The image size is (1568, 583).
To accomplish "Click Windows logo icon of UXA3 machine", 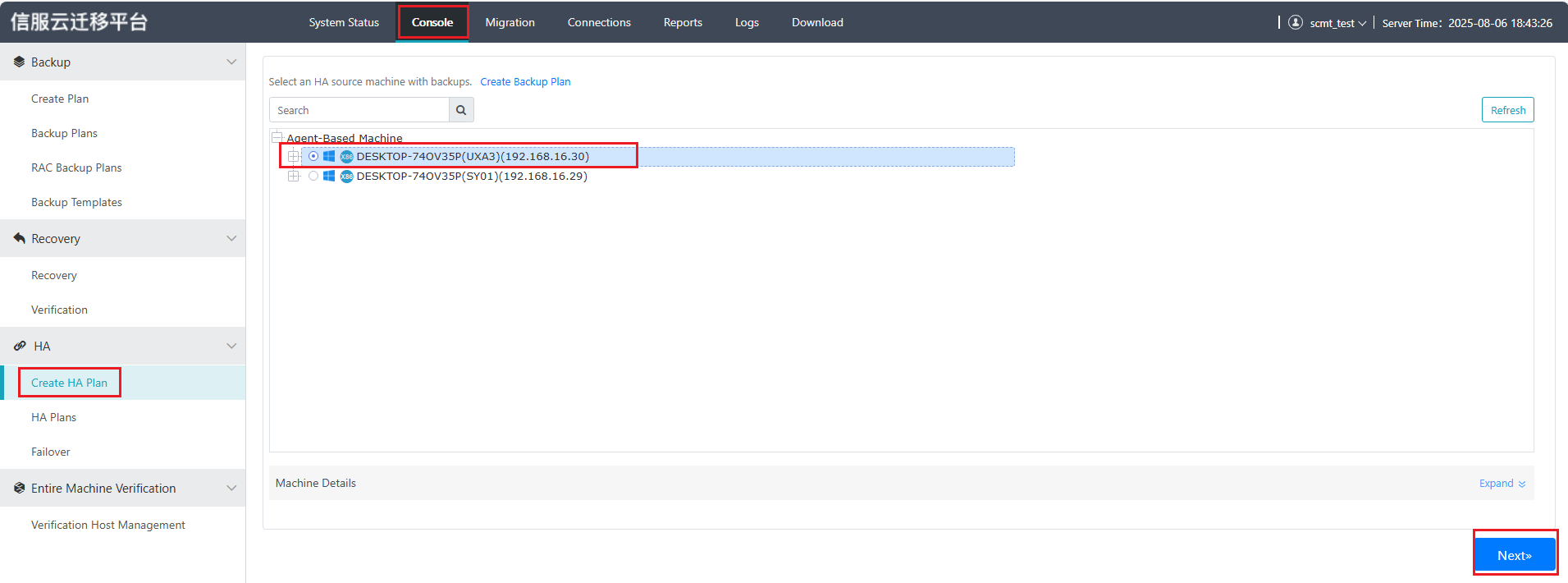I will [x=329, y=156].
